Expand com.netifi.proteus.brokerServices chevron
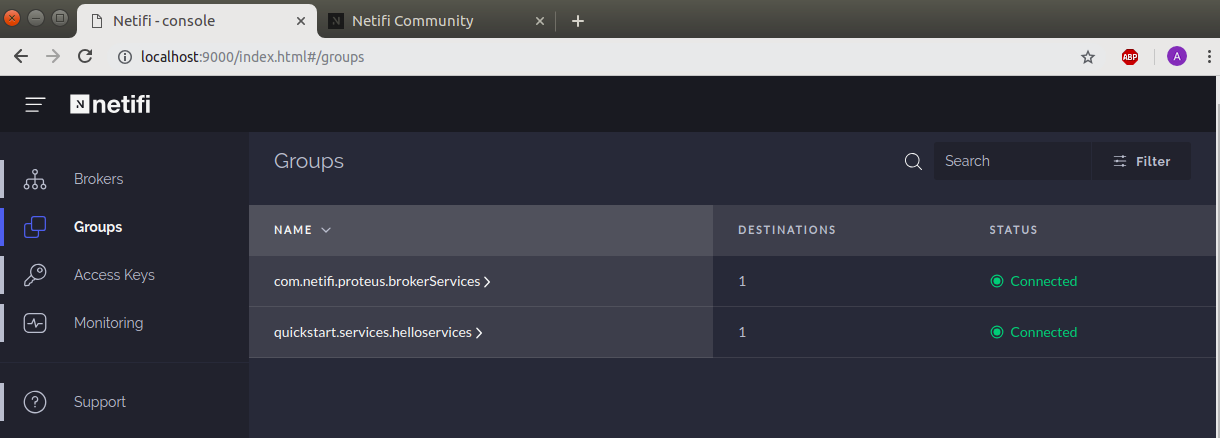This screenshot has width=1220, height=438. (487, 282)
